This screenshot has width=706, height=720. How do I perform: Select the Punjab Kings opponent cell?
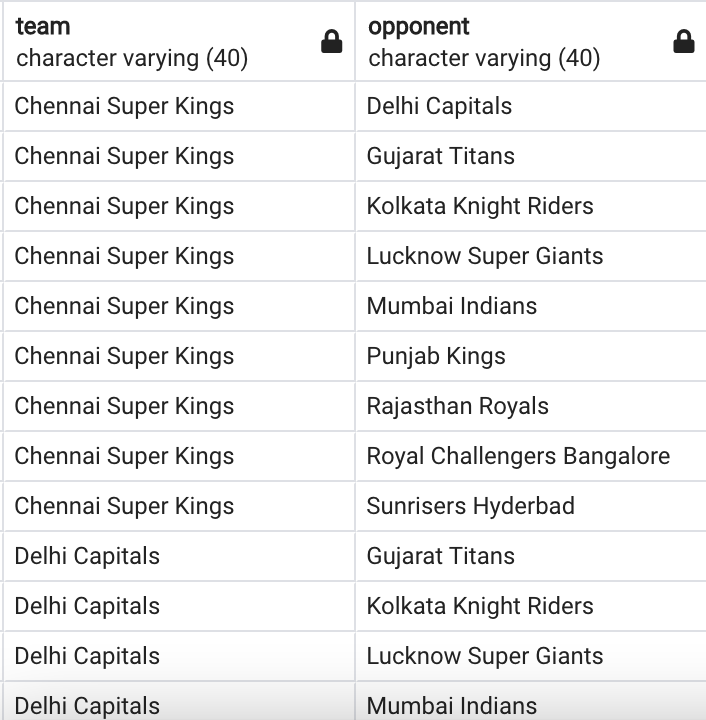(x=531, y=356)
